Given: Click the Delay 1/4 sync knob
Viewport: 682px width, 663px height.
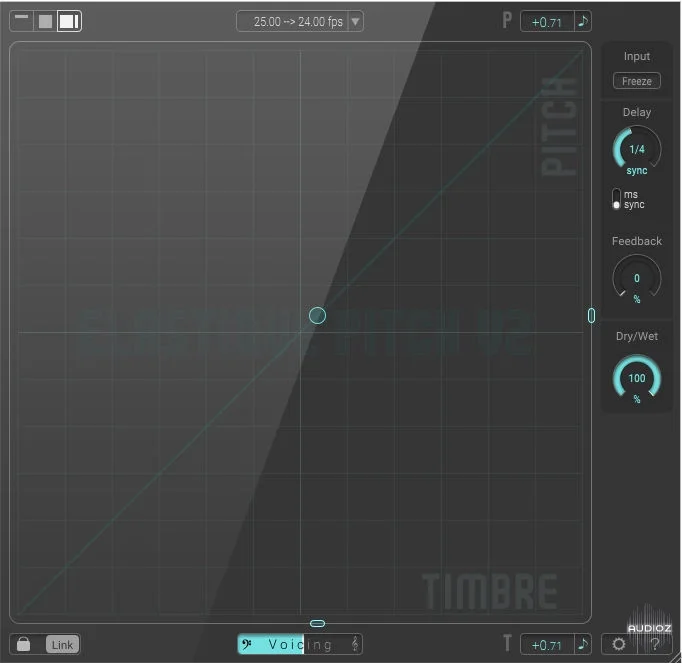Looking at the screenshot, I should pos(637,150).
